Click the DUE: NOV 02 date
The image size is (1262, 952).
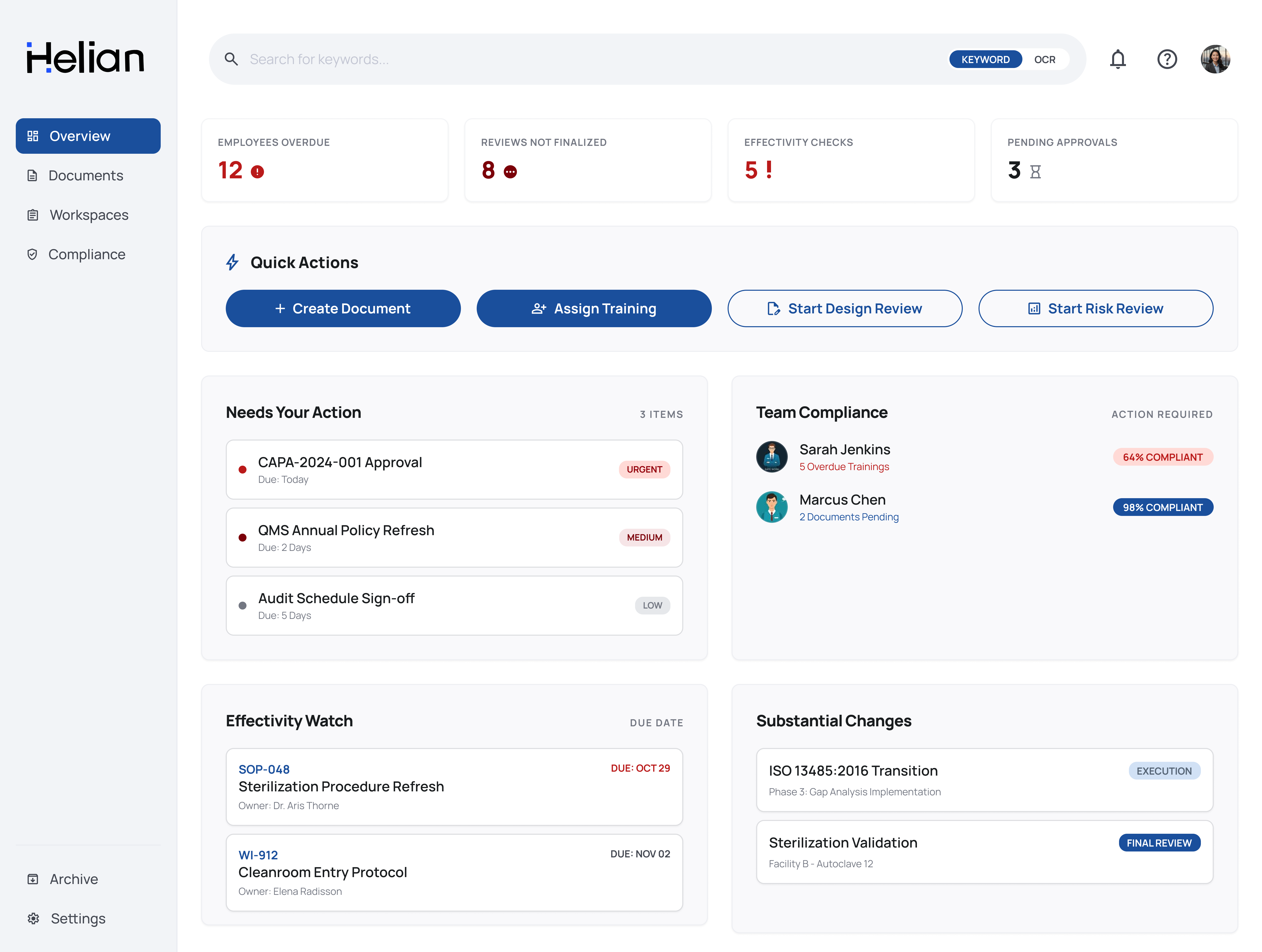click(x=640, y=854)
